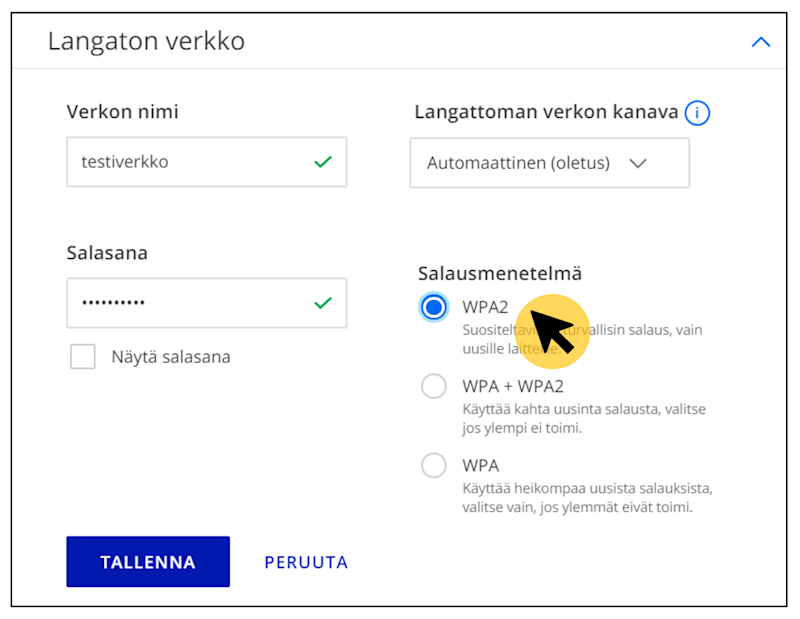The image size is (800, 619).
Task: Save settings with the TALLENNA button
Action: [x=147, y=562]
